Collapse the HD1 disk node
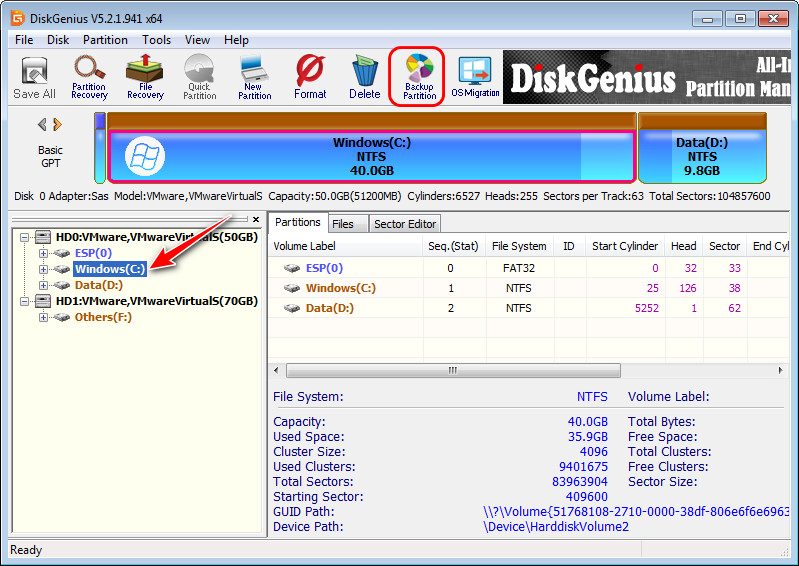Screen dimensions: 799x566 tap(24, 301)
